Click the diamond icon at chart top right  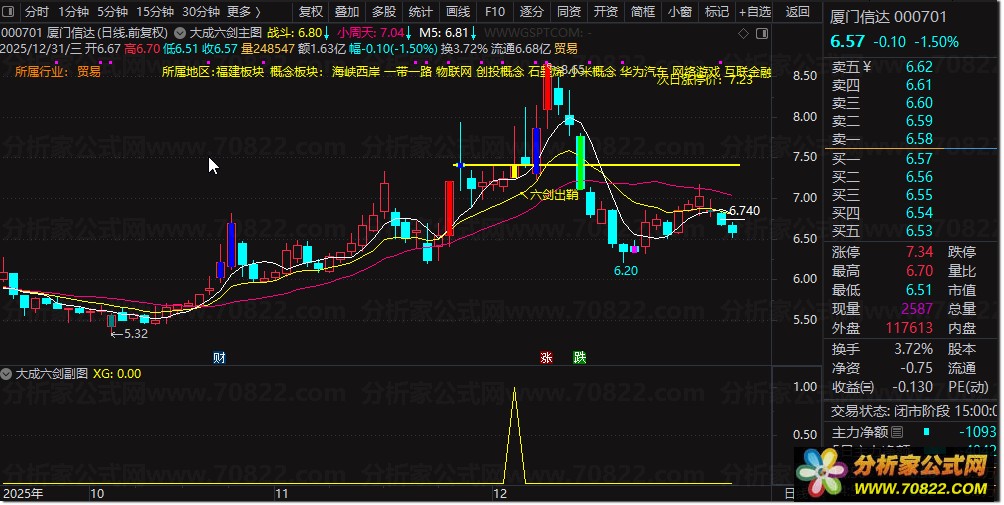(x=743, y=33)
